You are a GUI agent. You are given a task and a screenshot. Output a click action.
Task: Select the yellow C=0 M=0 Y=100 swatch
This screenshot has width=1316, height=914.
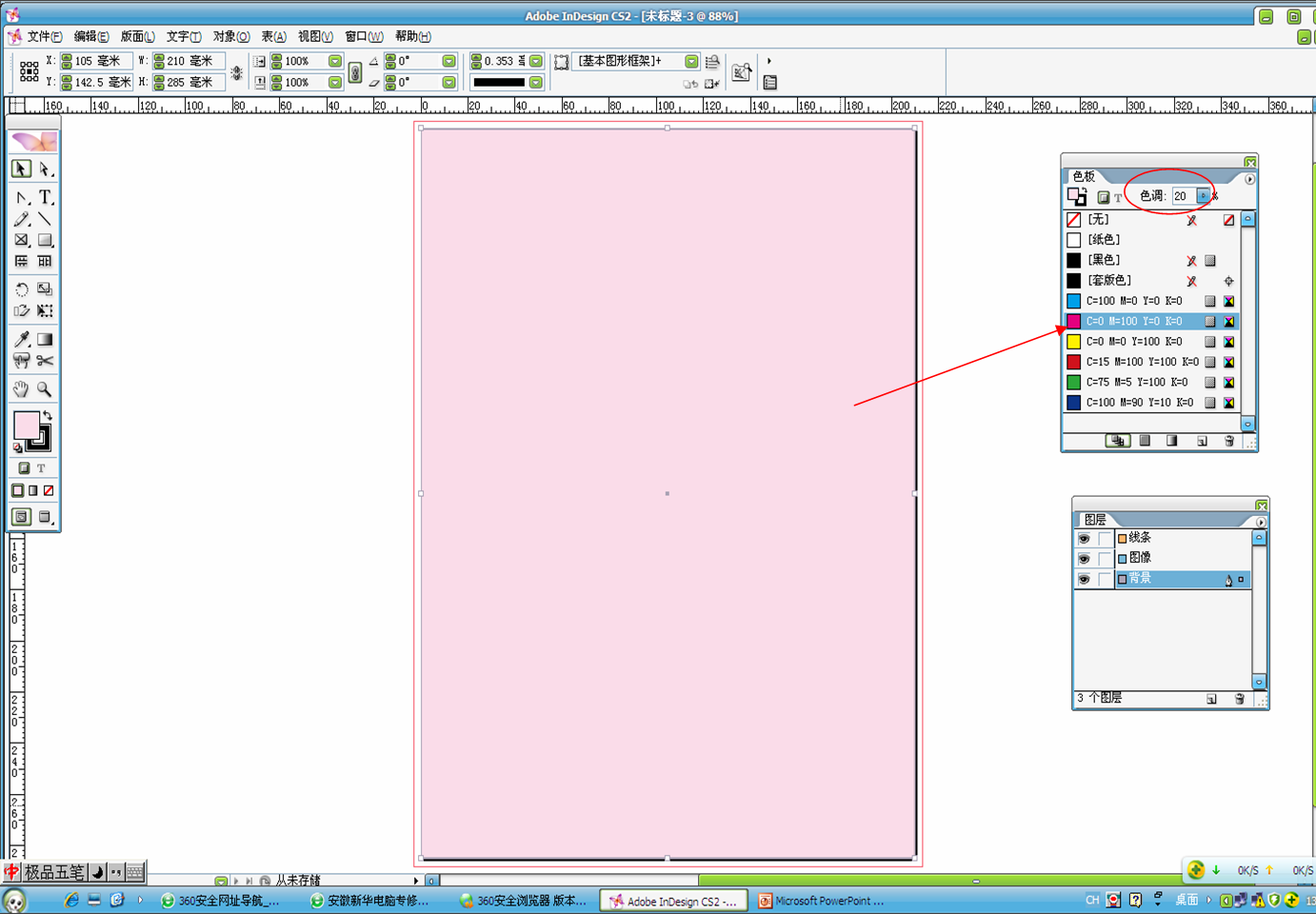pyautogui.click(x=1133, y=342)
